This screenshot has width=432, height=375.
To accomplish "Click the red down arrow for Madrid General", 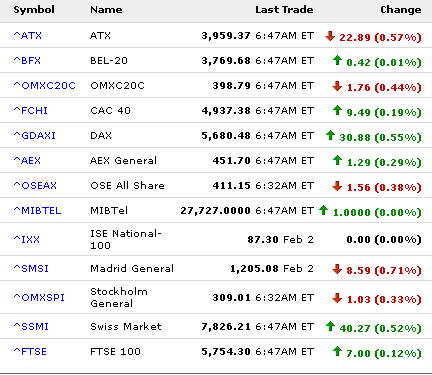I will pyautogui.click(x=337, y=269).
